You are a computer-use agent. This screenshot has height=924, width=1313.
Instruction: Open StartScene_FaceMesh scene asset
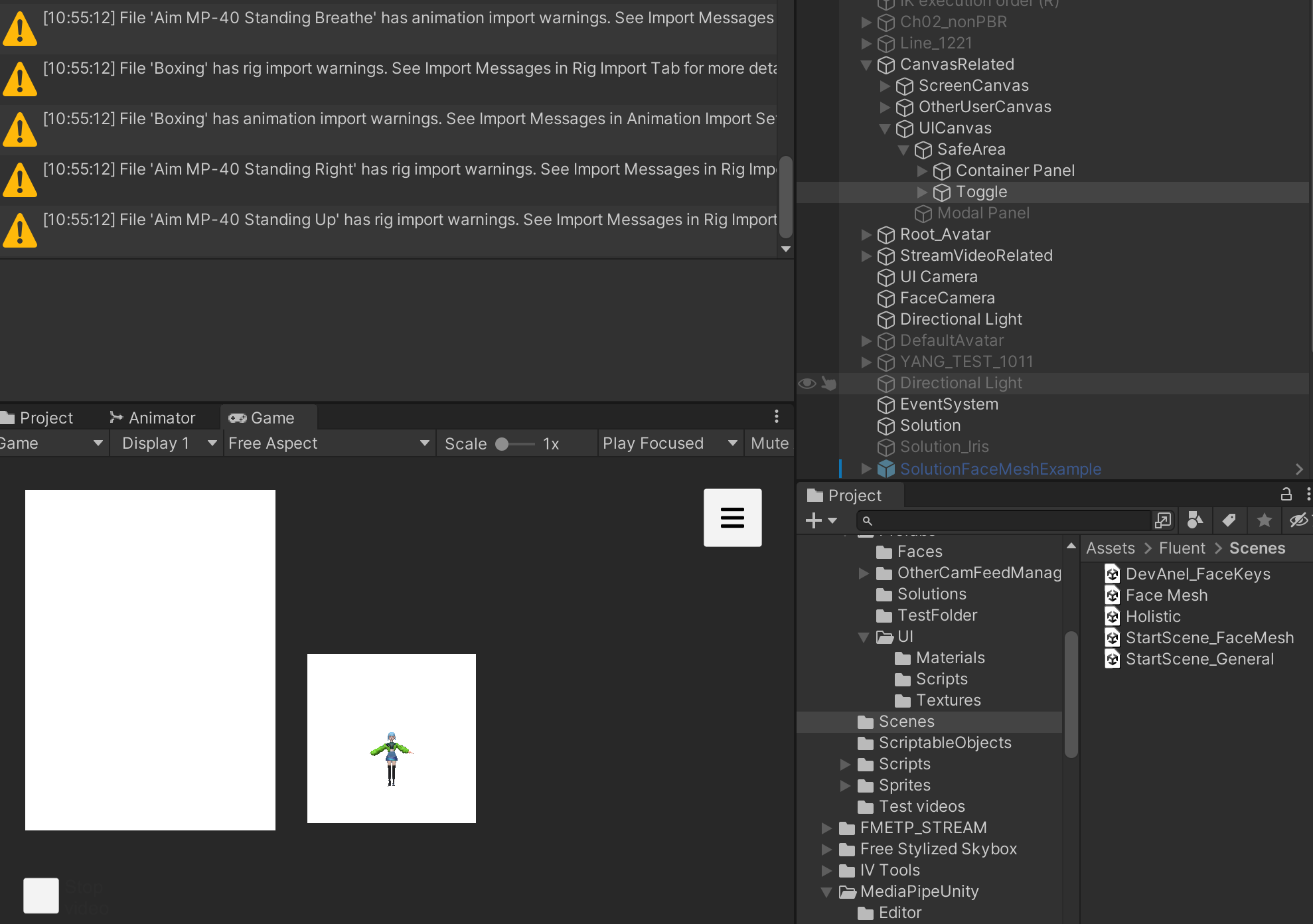(x=1209, y=638)
